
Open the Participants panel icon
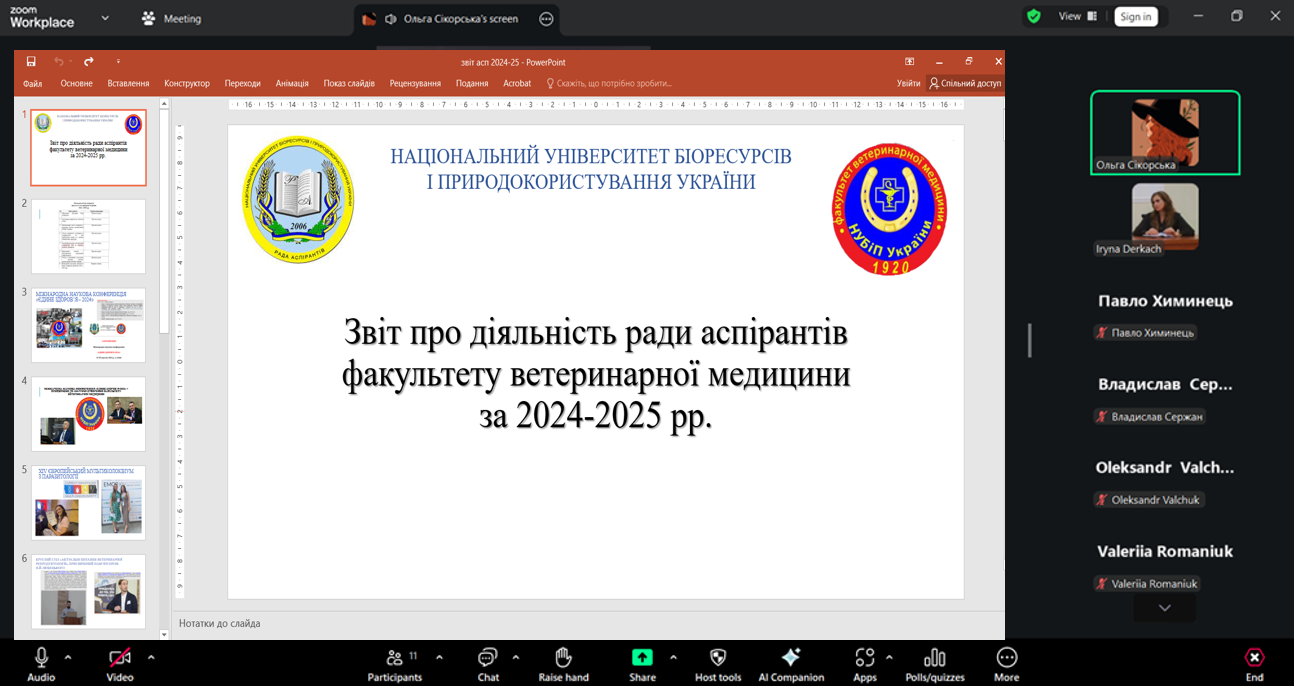394,658
